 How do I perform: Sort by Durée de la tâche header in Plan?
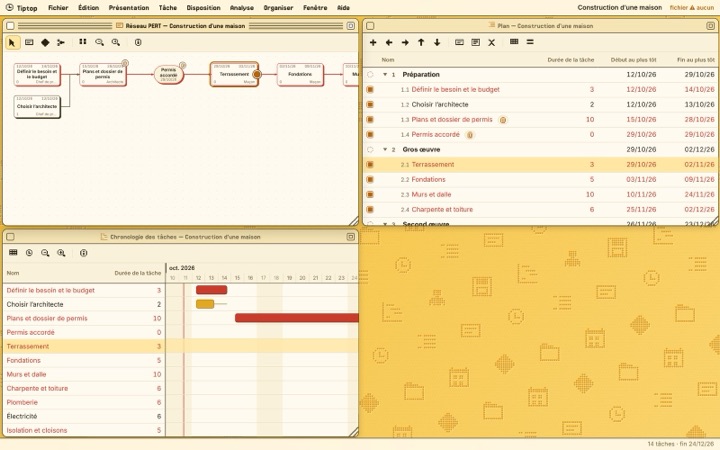571,60
